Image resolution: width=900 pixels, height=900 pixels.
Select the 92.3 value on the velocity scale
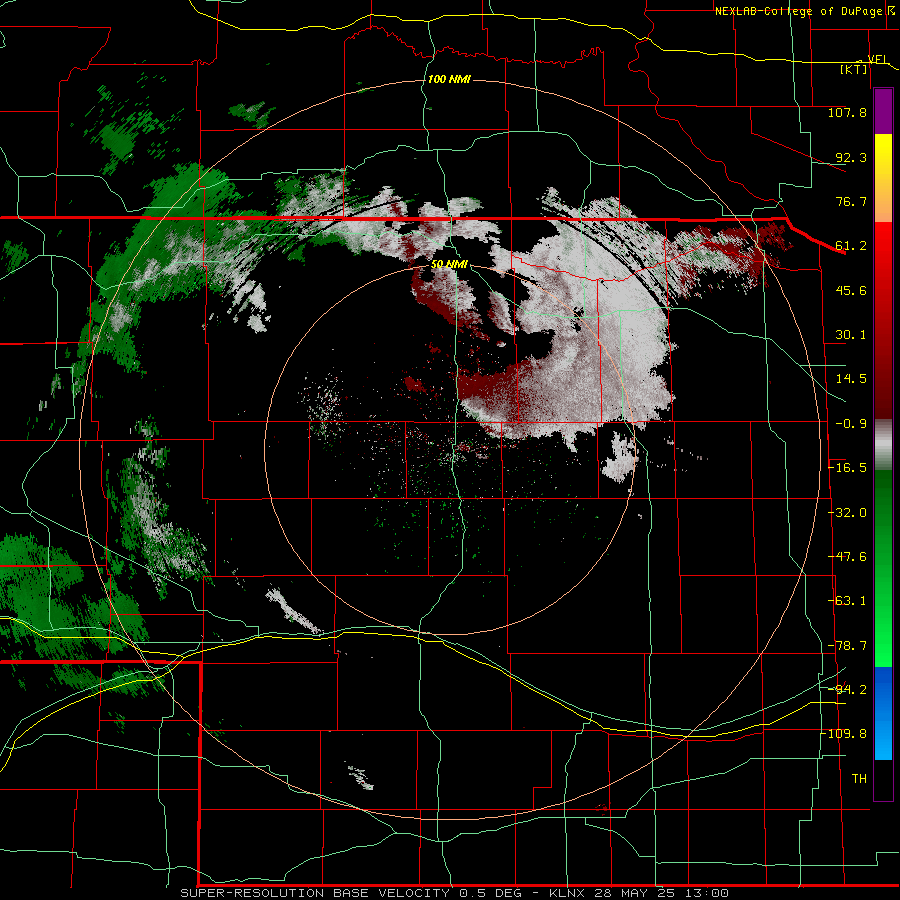(851, 157)
